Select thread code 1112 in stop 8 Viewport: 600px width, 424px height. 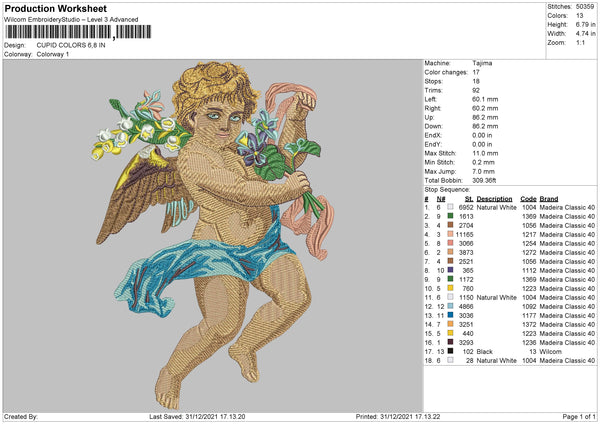(x=529, y=271)
